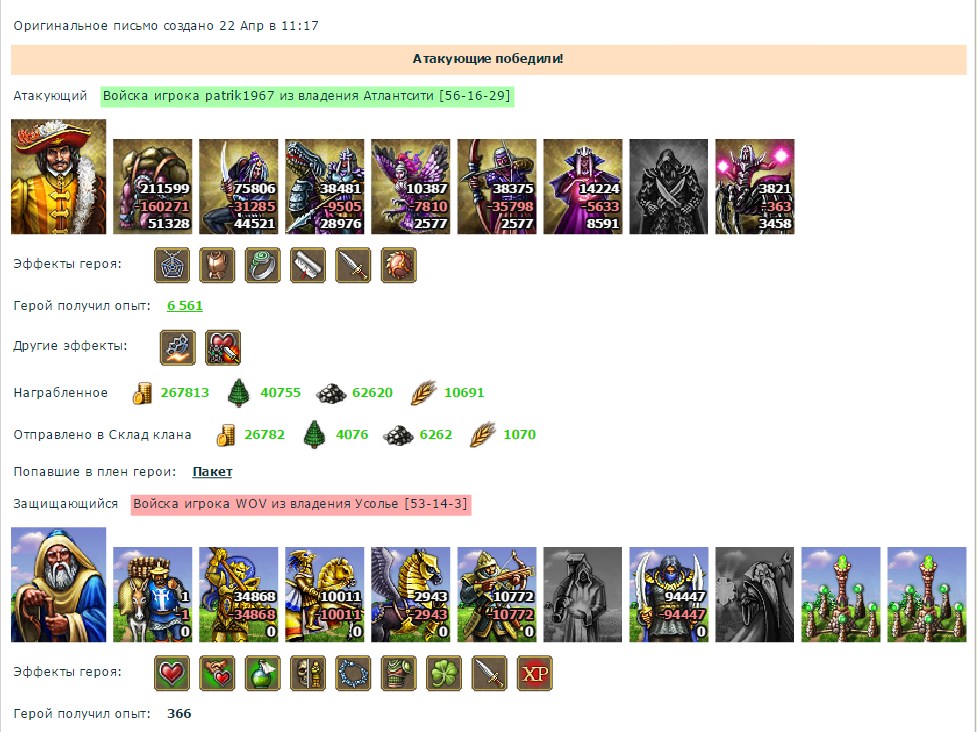This screenshot has width=977, height=732.
Task: Click the blue bead necklace defender effect icon
Action: click(x=353, y=673)
